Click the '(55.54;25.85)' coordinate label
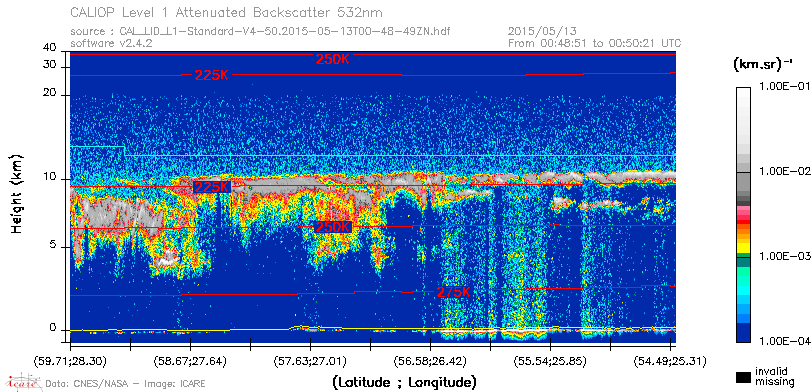This screenshot has height=392, width=811. pyautogui.click(x=550, y=361)
